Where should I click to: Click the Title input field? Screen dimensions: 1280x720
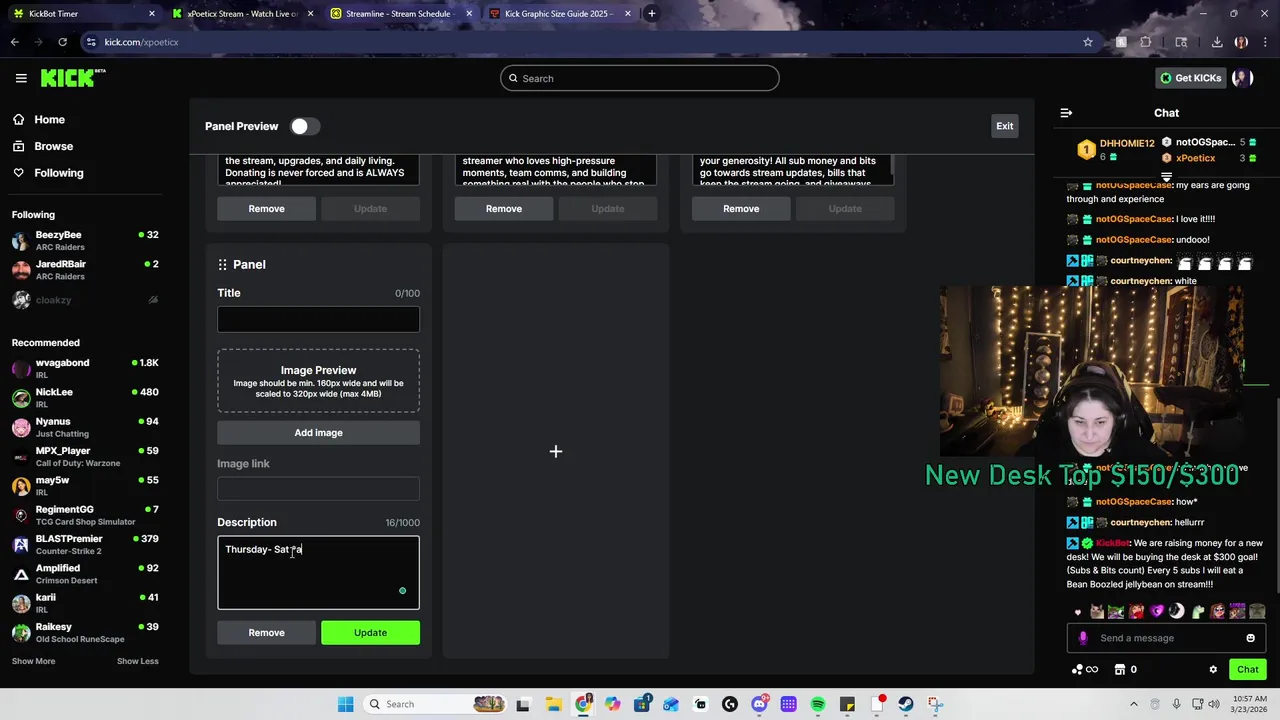[318, 319]
